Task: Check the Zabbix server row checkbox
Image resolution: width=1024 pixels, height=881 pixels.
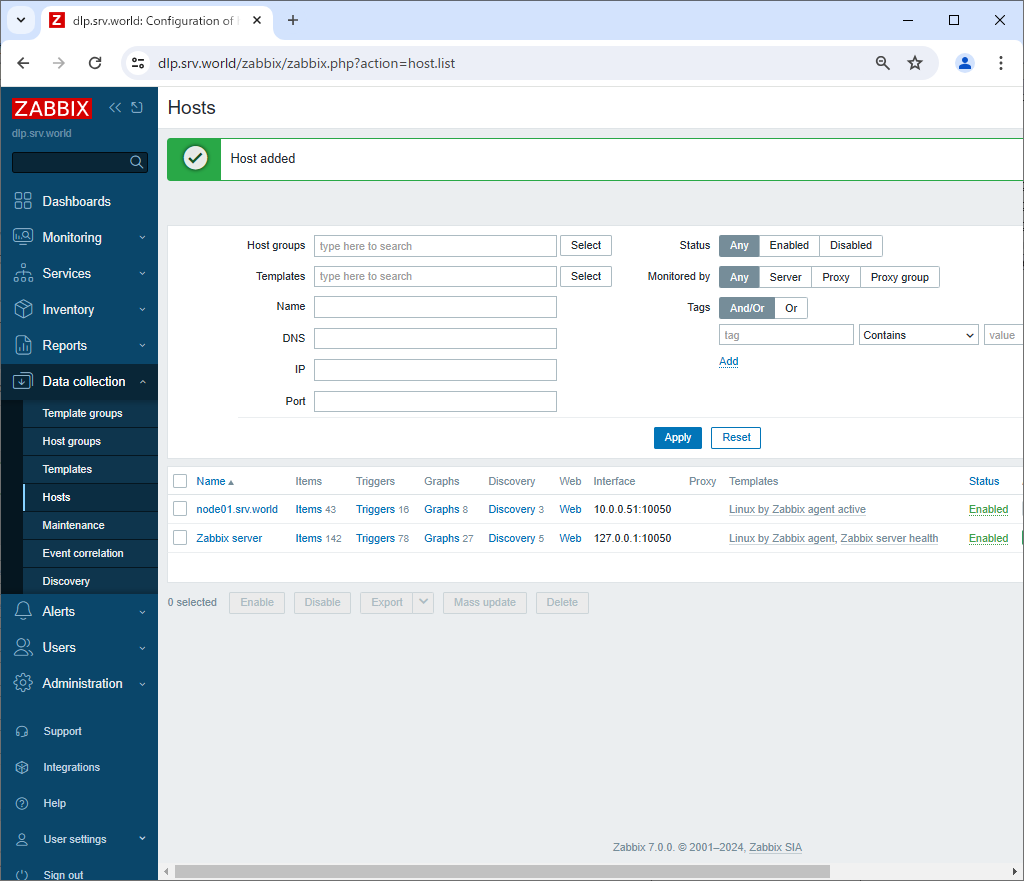Action: click(180, 537)
